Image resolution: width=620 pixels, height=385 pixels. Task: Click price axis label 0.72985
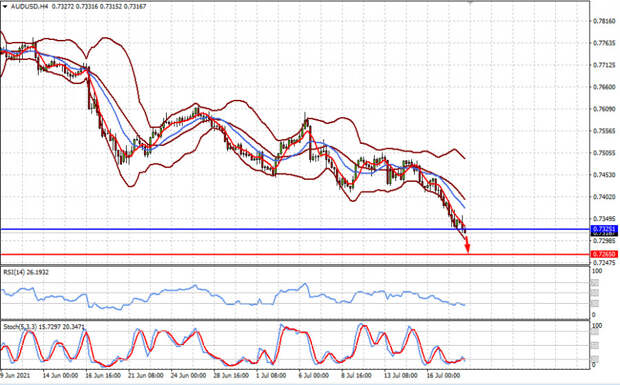(605, 240)
